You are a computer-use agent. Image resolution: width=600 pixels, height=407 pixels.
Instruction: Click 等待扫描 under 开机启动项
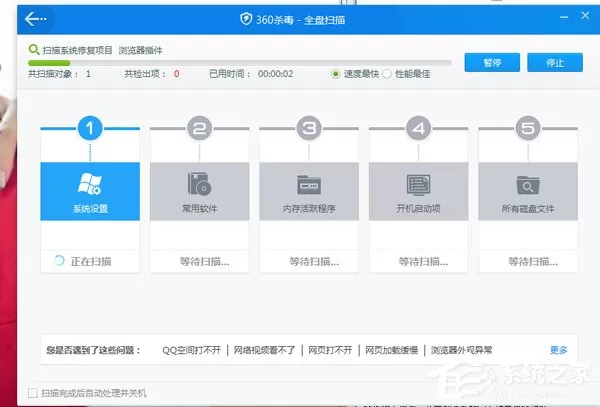[x=424, y=262]
